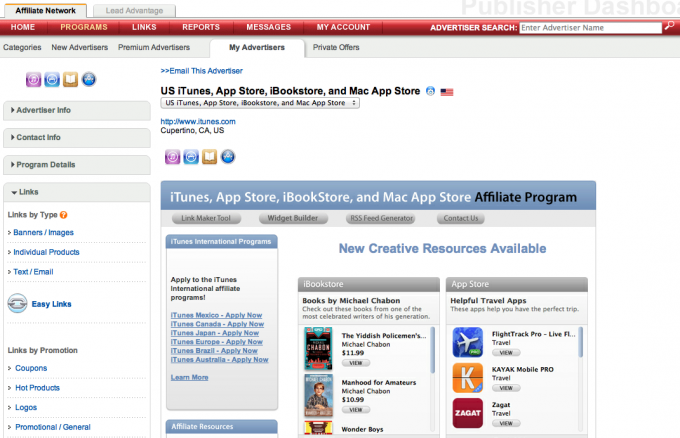Open the LINKS menu
The width and height of the screenshot is (680, 438).
coord(144,27)
